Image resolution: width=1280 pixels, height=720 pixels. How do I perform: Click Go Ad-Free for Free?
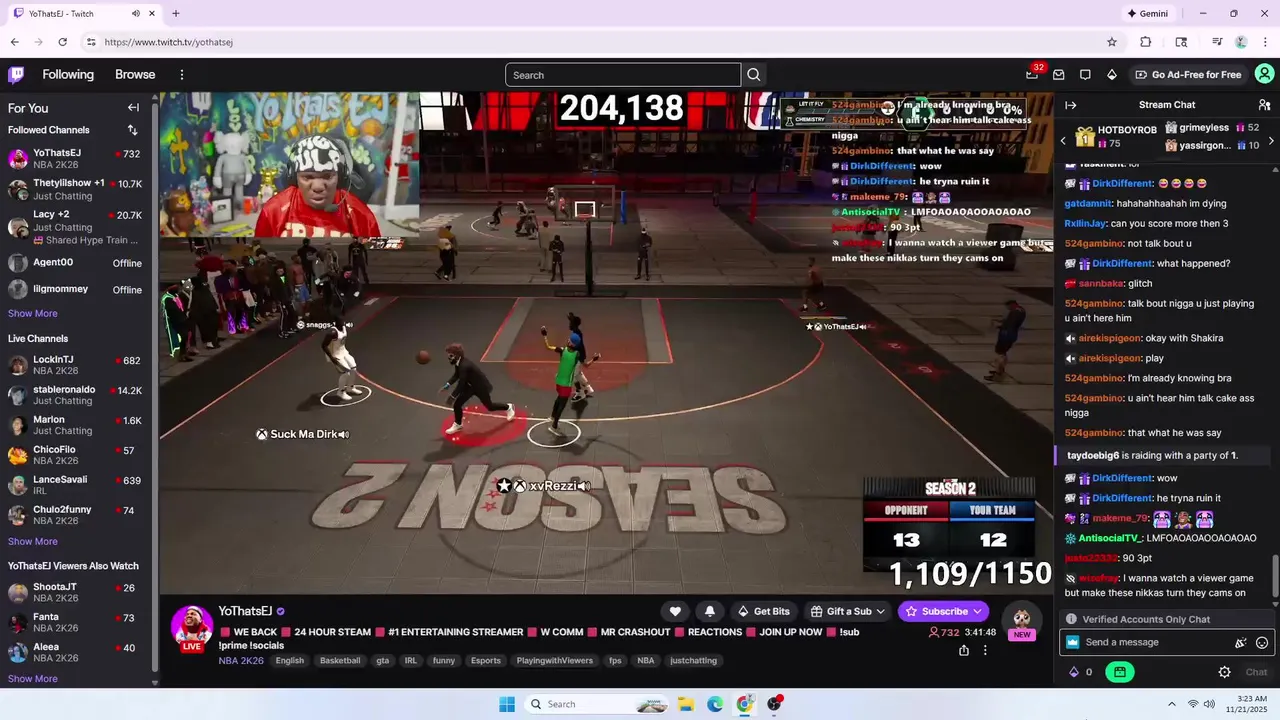pyautogui.click(x=1188, y=75)
